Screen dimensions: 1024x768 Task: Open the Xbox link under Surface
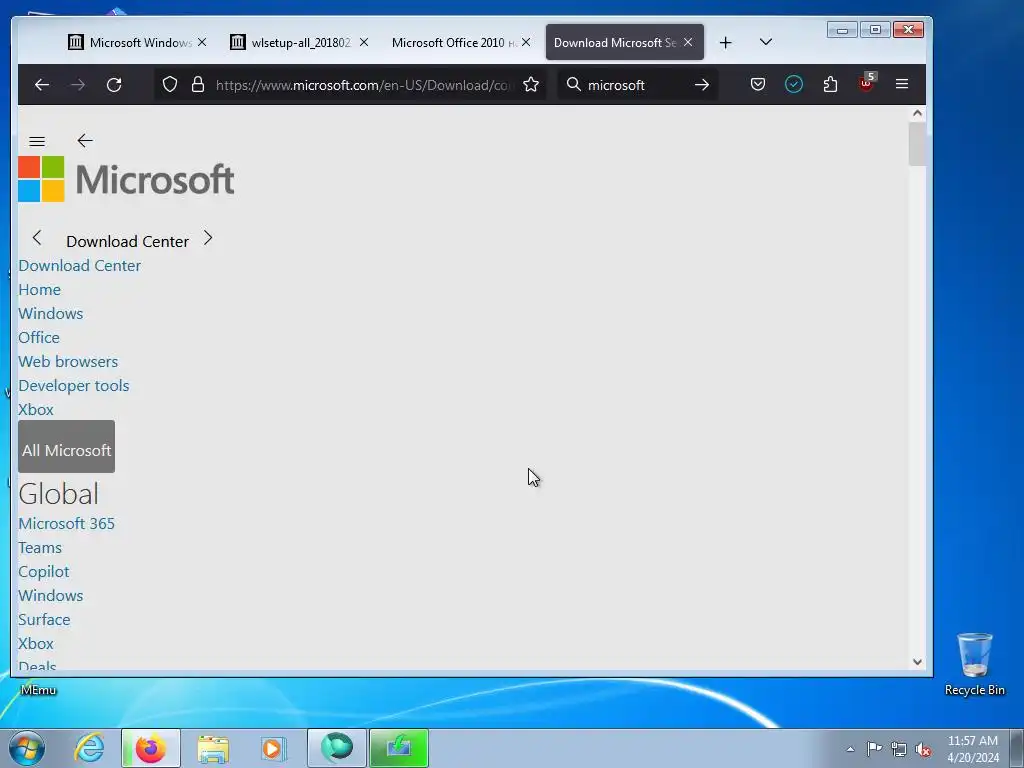point(36,644)
